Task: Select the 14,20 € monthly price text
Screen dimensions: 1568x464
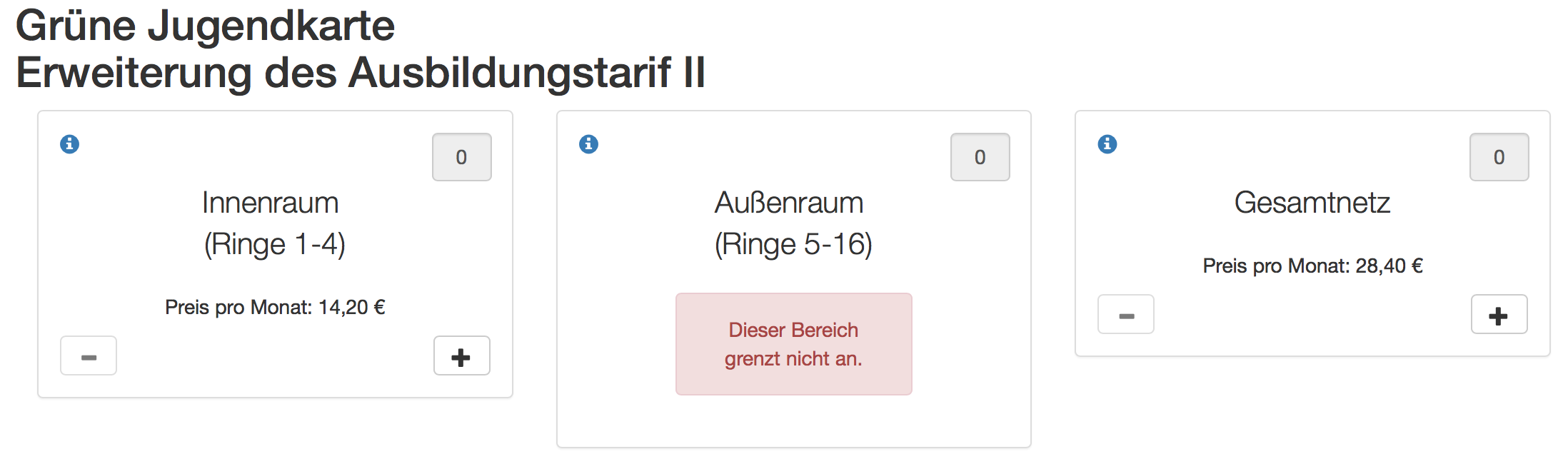Action: coord(275,307)
